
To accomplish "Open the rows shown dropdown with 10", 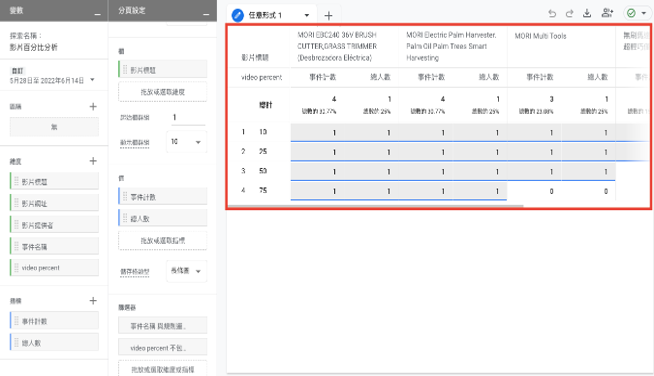I will (x=186, y=142).
